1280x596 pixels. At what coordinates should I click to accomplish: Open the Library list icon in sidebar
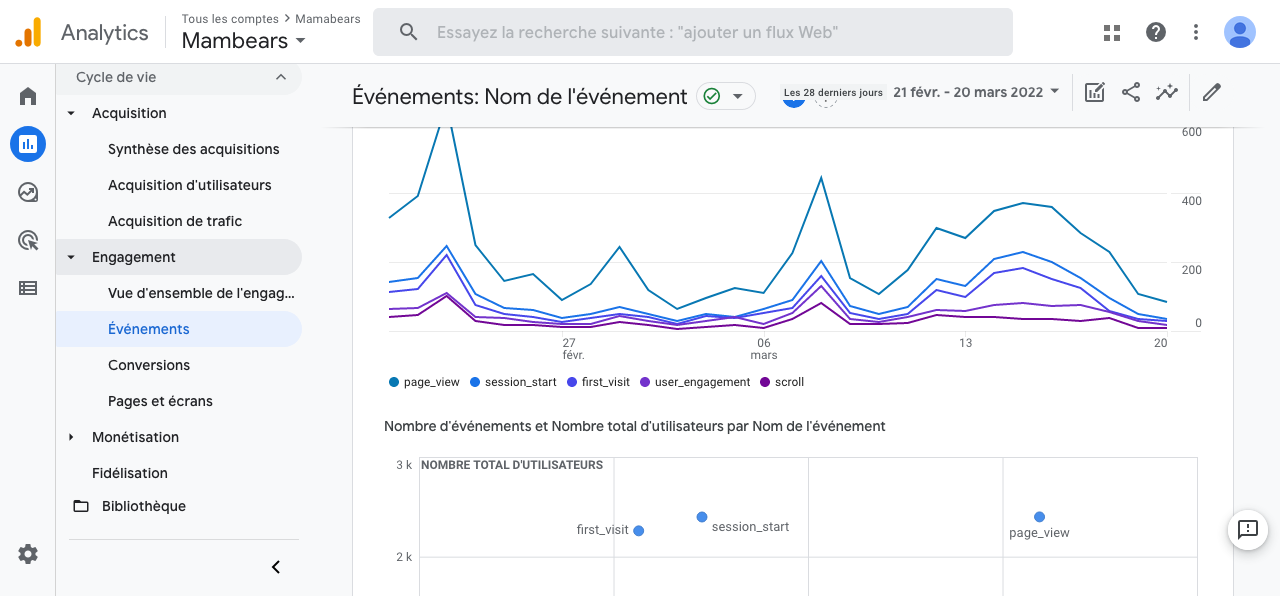pos(27,288)
